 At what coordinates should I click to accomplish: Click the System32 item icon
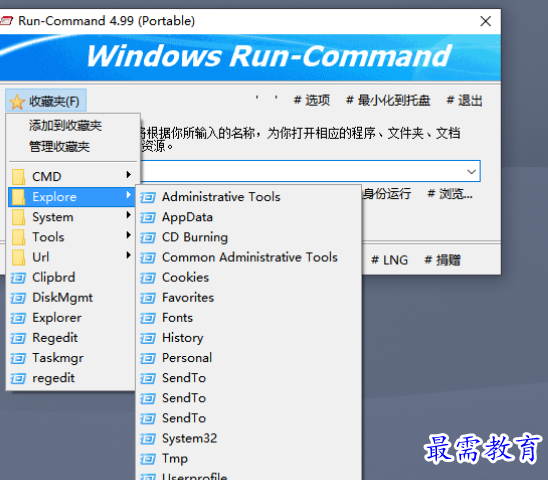(x=148, y=439)
